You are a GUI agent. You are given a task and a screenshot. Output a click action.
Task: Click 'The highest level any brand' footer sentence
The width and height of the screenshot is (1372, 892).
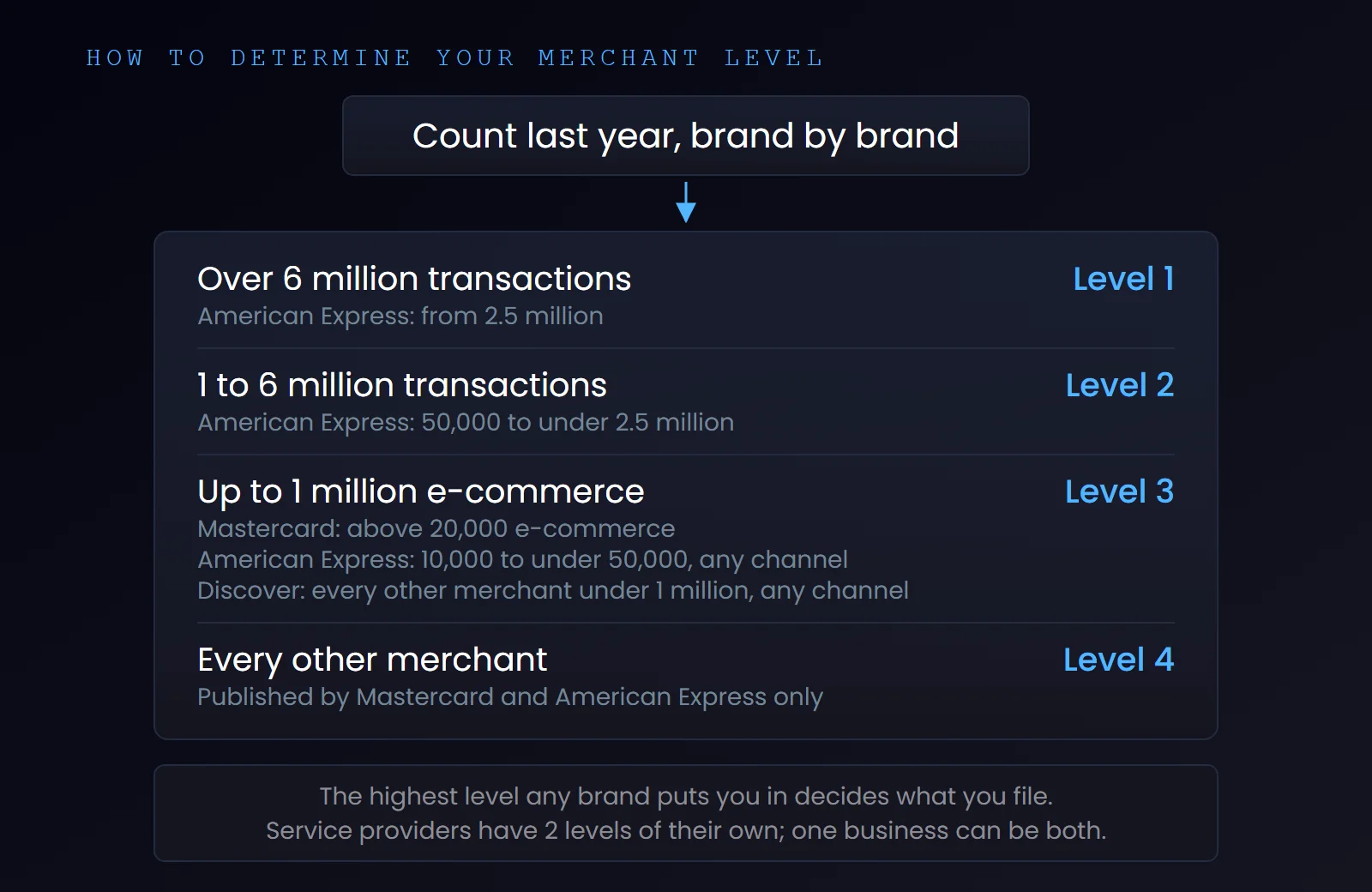point(686,797)
